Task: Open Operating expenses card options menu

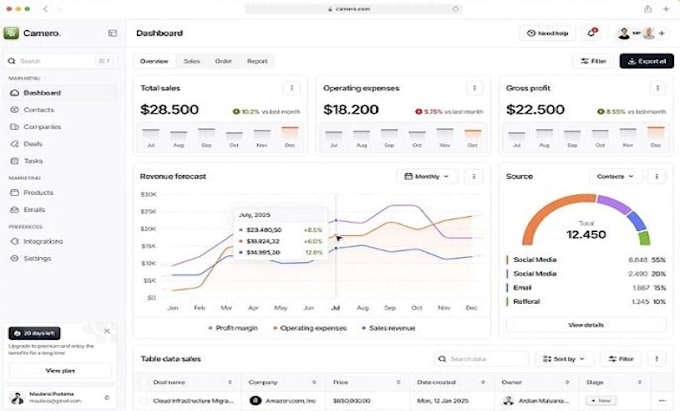Action: pyautogui.click(x=474, y=88)
